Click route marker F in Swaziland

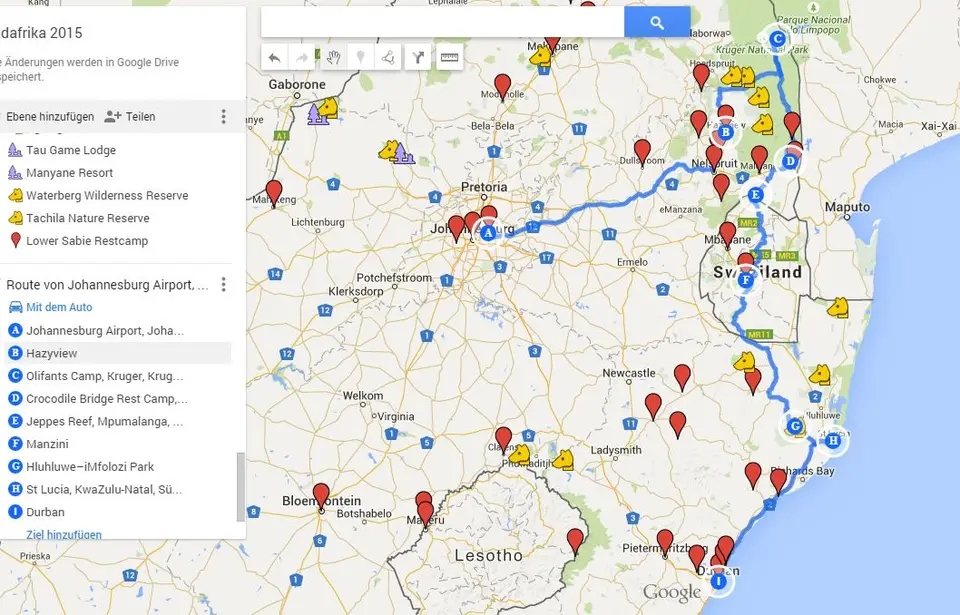pos(745,281)
